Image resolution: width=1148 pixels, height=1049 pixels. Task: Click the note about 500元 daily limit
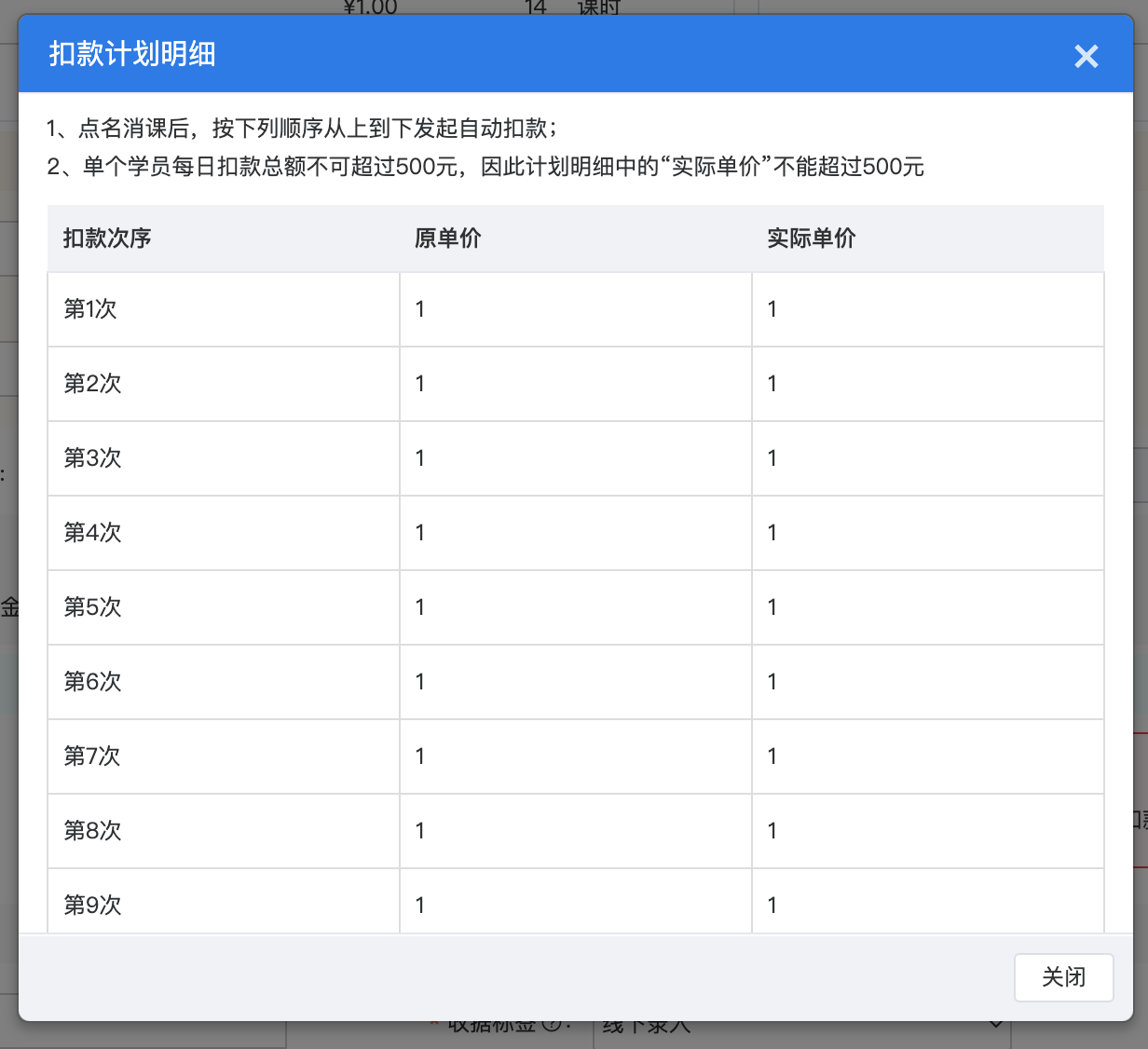[485, 168]
